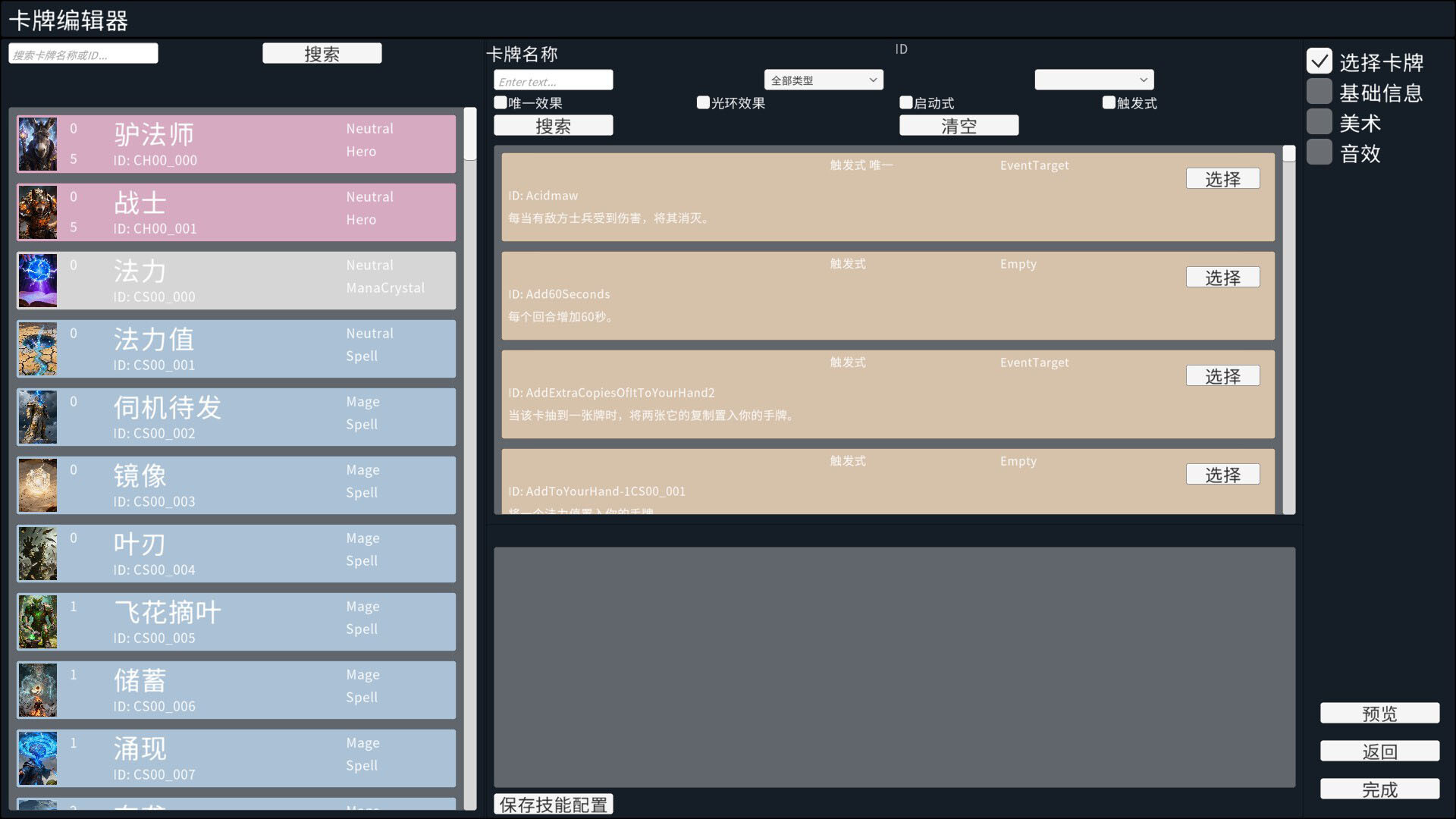Switch to the 基础信息 step
Screen dimensions: 1456x819
[1319, 92]
